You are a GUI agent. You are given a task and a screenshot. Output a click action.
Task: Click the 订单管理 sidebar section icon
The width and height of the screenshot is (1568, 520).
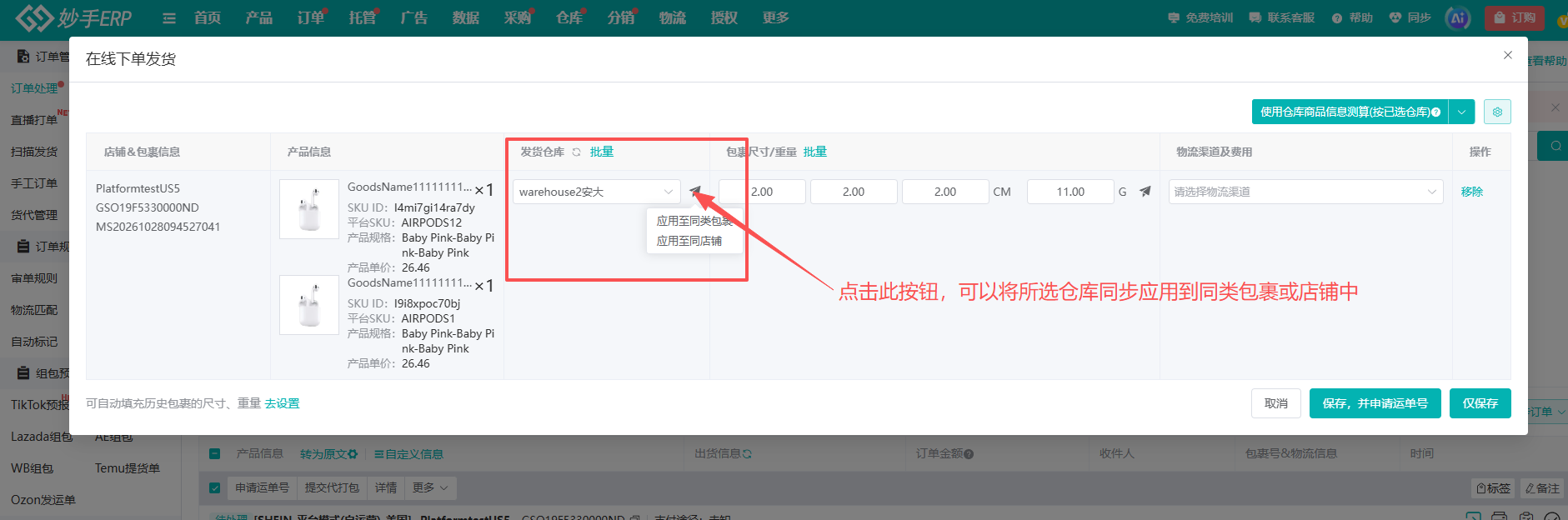(23, 57)
